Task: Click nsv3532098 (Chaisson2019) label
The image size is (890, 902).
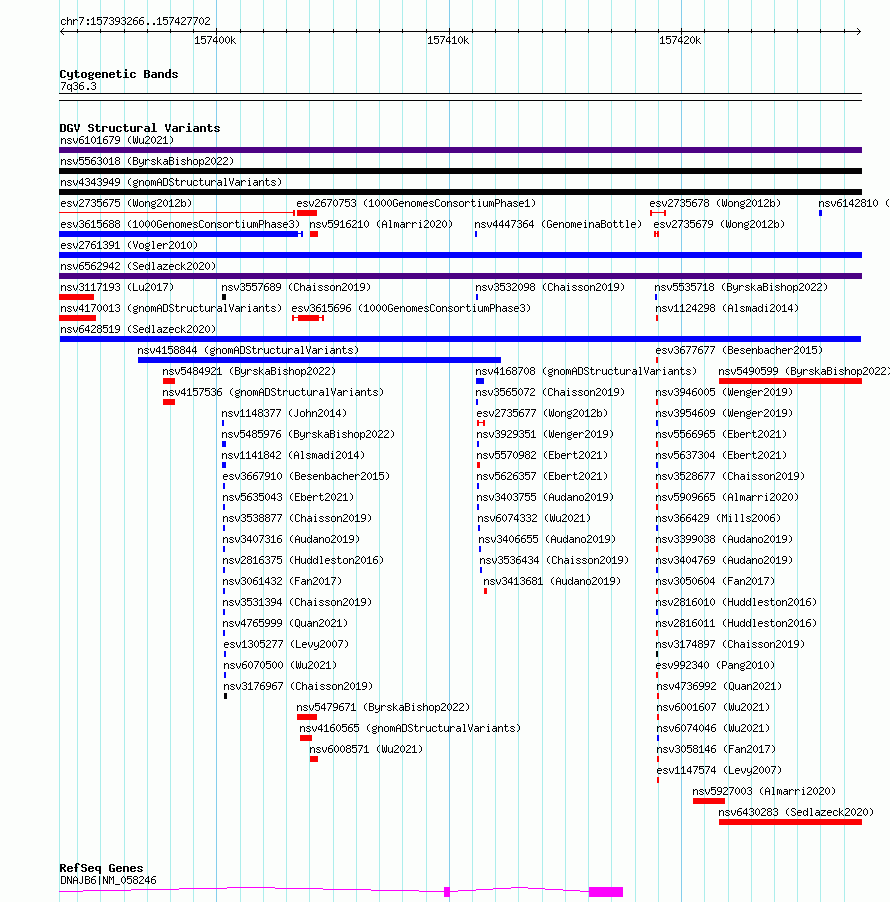Action: 550,288
